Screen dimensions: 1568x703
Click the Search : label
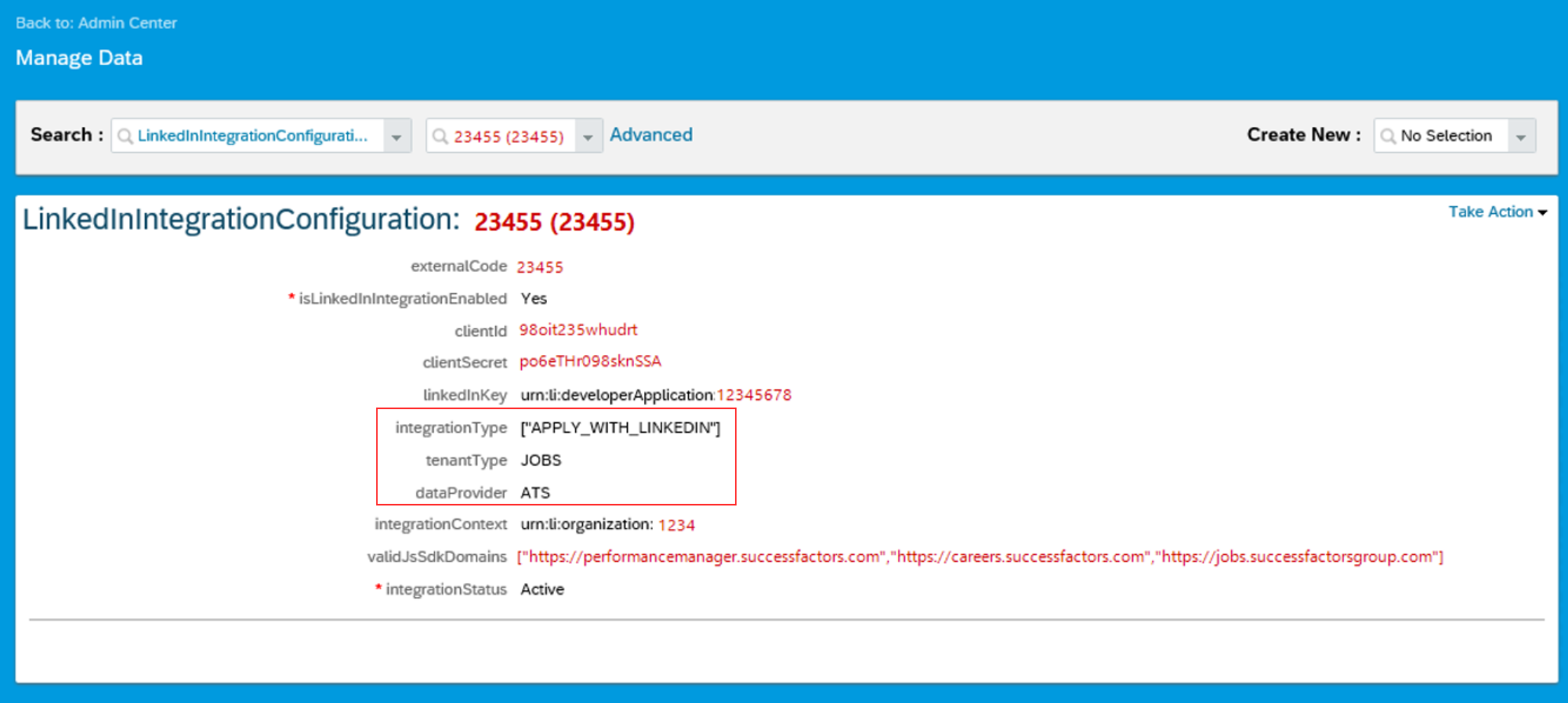[67, 135]
